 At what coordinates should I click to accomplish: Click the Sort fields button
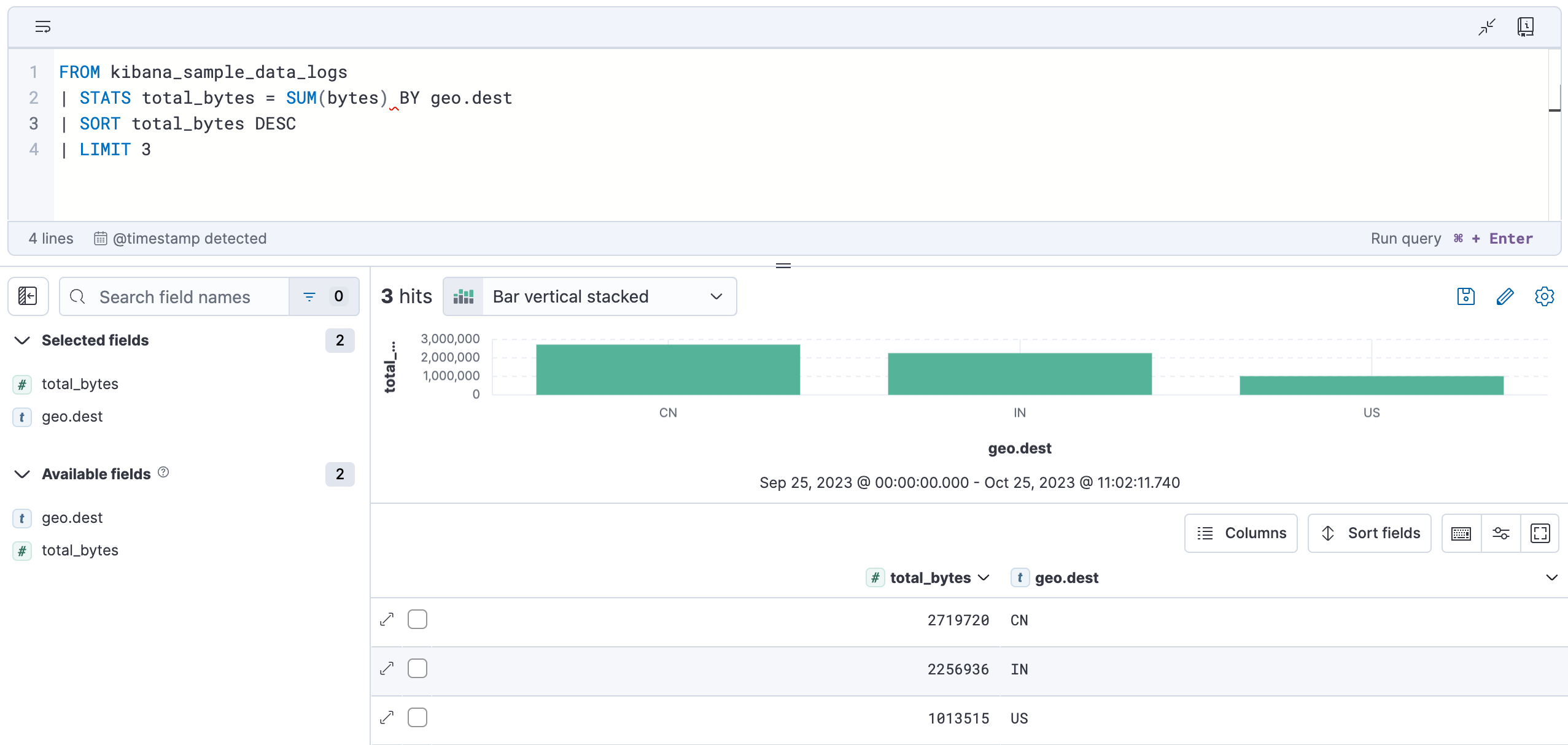1368,533
